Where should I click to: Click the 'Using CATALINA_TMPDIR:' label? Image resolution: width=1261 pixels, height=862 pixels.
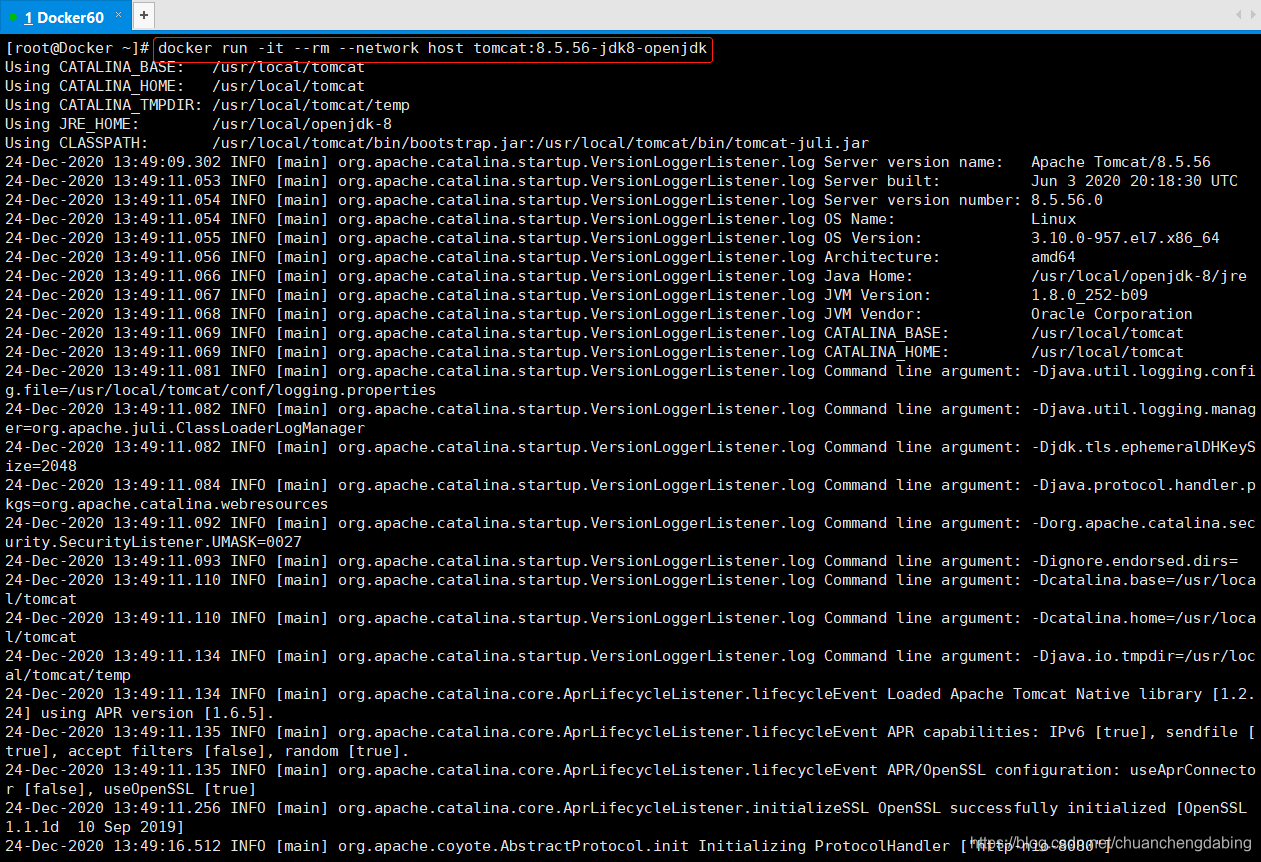coord(104,105)
